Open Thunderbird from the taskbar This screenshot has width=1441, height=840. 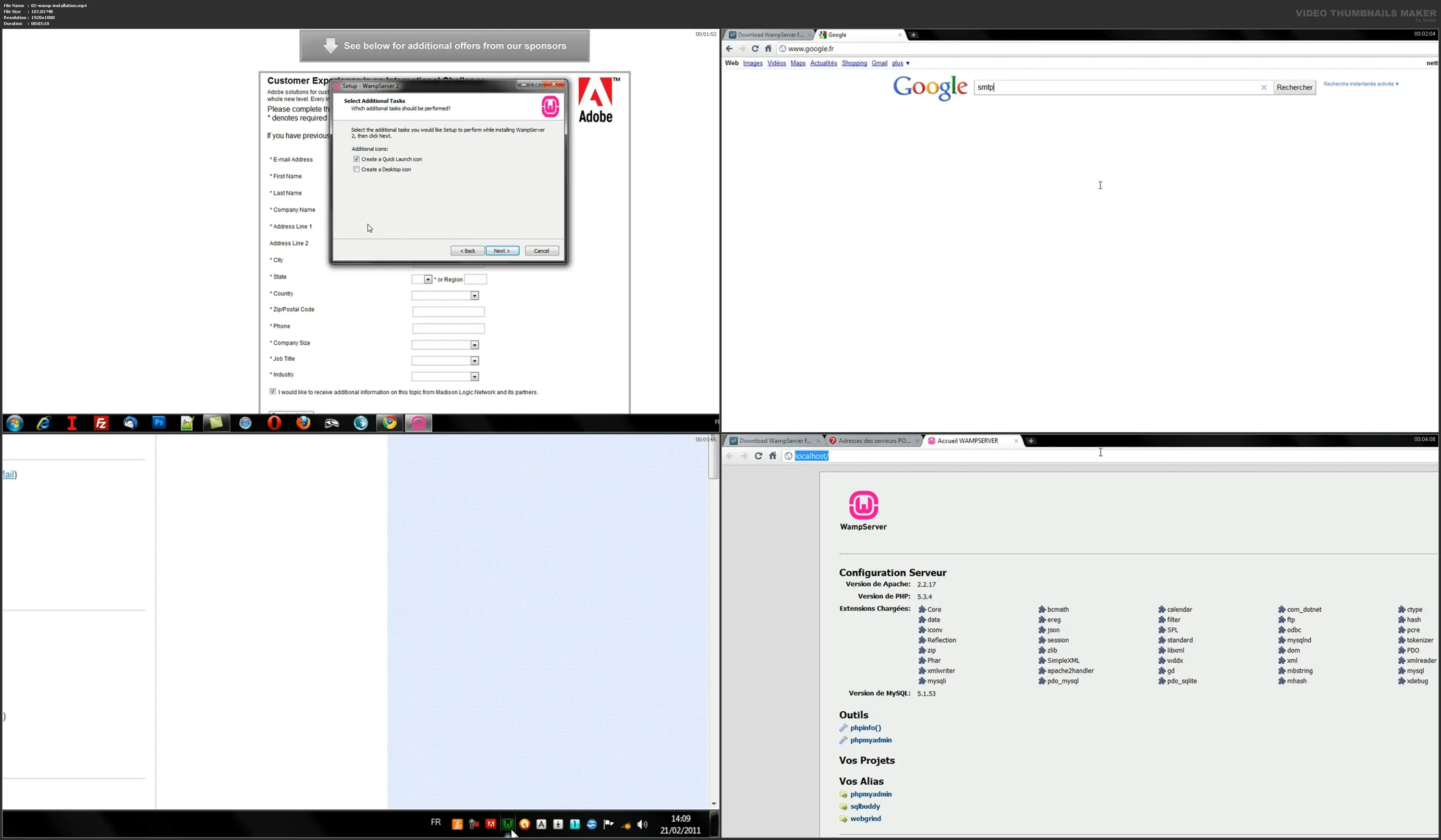(x=130, y=423)
